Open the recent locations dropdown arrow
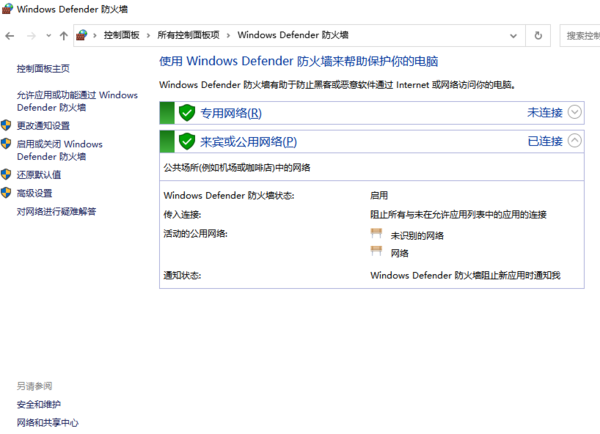The height and width of the screenshot is (434, 600). 49,35
